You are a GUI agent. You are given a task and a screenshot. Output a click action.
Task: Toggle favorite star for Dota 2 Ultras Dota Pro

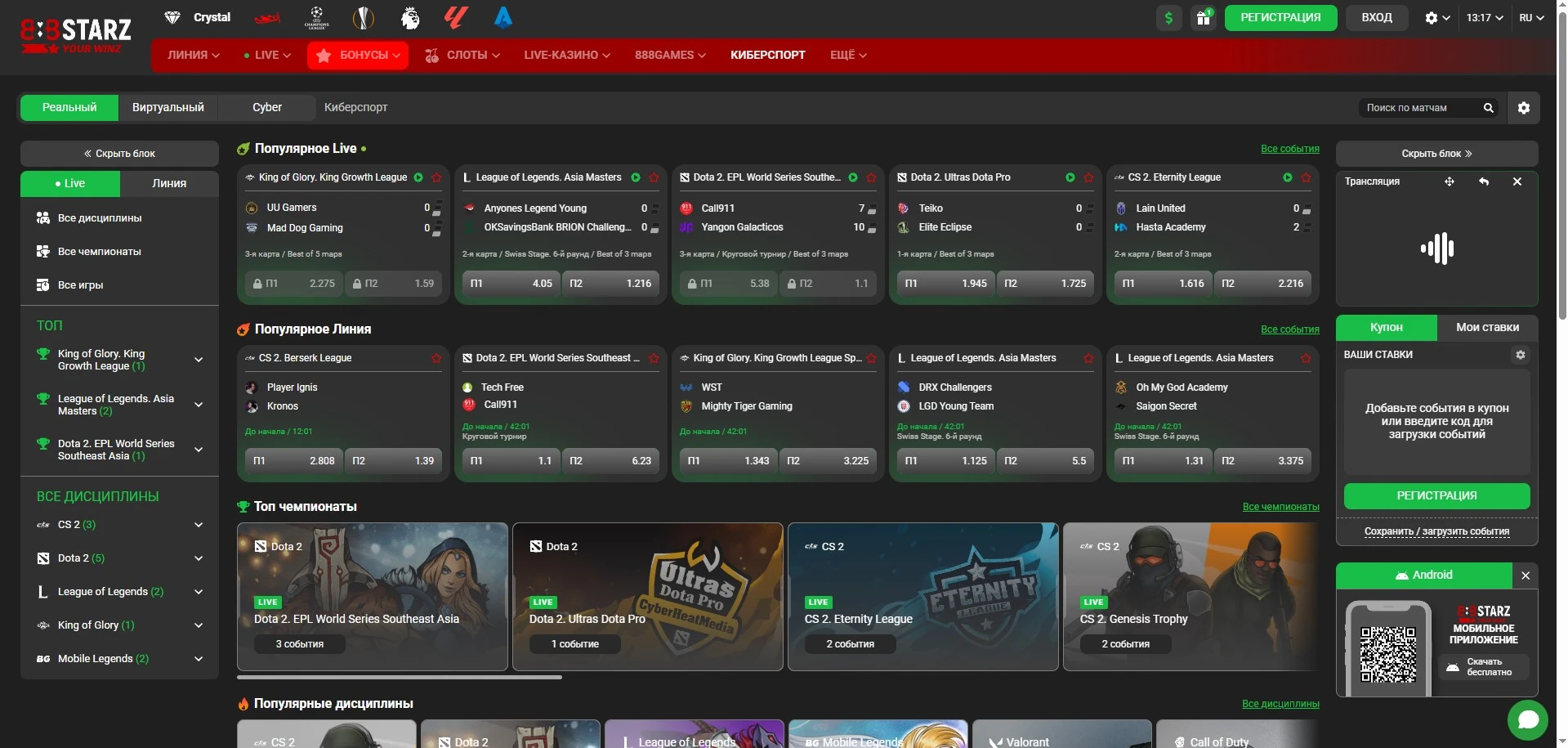click(1088, 177)
